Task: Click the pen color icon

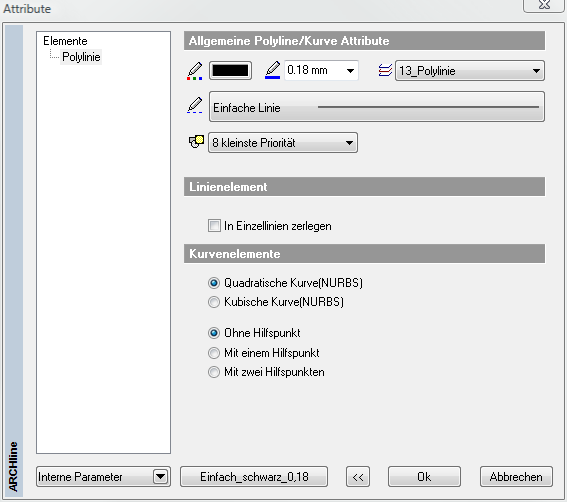Action: (x=195, y=71)
